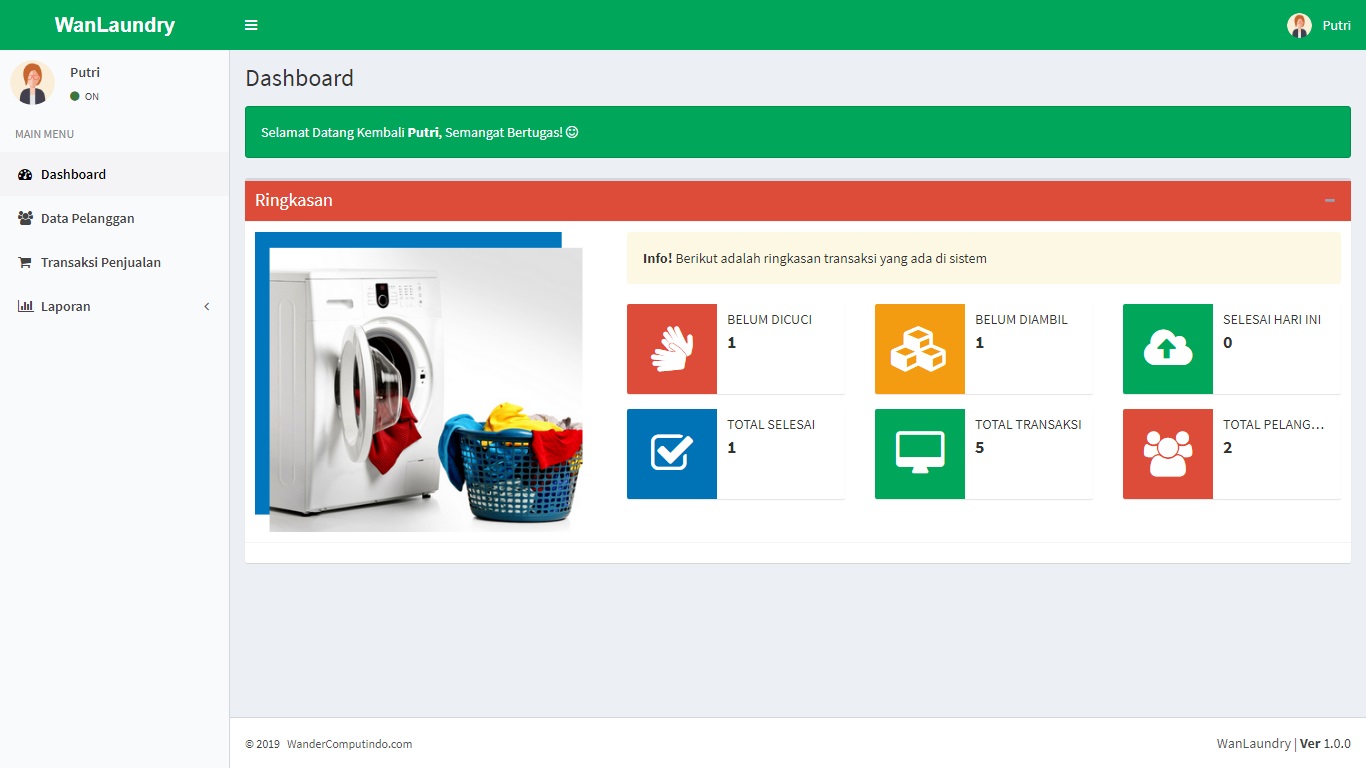Click the WanLaundry logo title
Screen dimensions: 1366x768
tap(114, 25)
